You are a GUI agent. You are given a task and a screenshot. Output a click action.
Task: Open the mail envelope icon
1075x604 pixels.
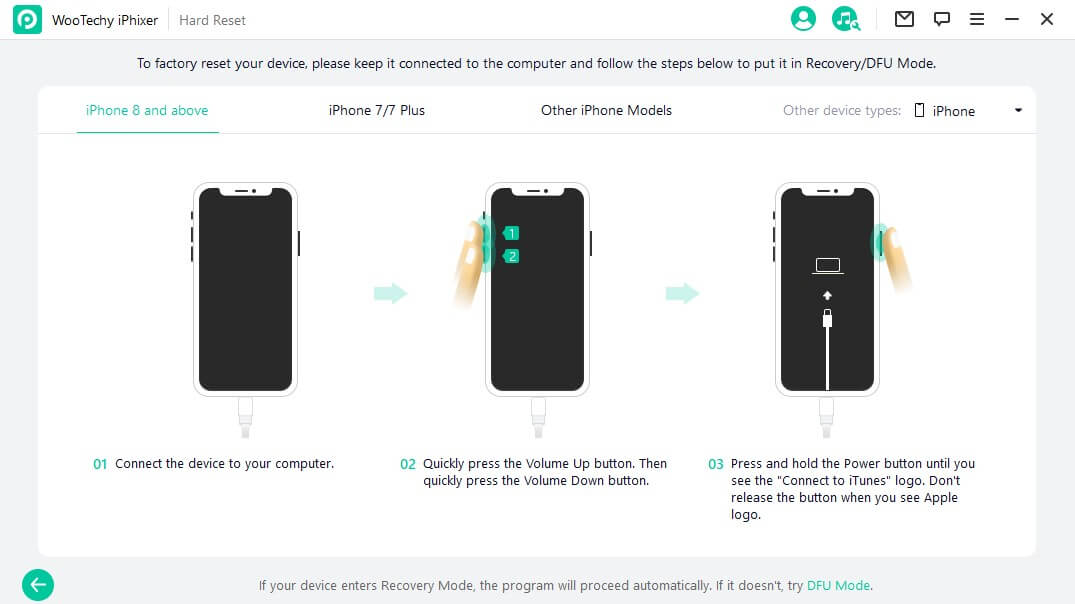pos(904,19)
